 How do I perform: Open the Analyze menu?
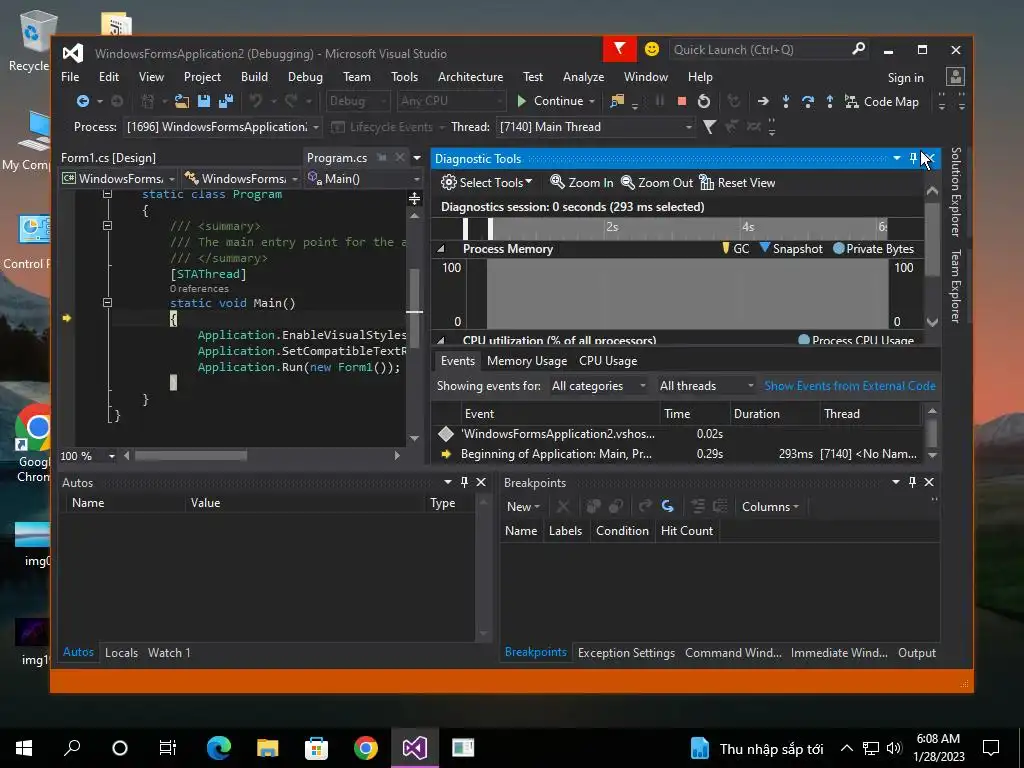583,77
